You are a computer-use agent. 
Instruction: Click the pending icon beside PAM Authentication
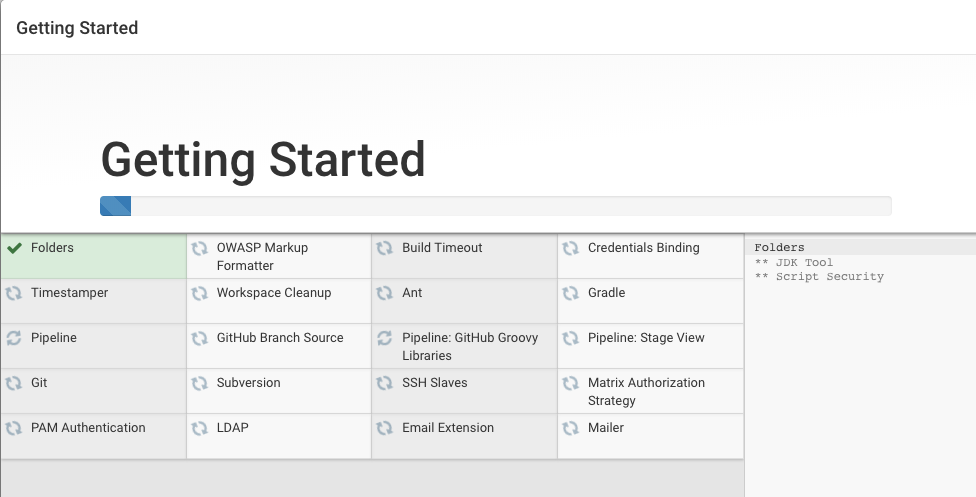pos(14,428)
